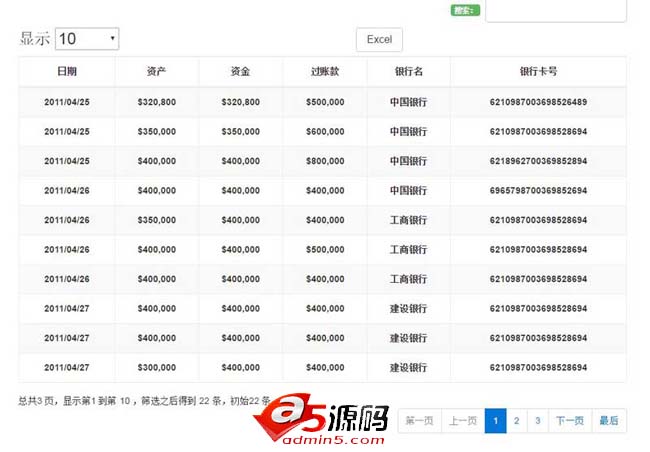The height and width of the screenshot is (452, 650).
Task: Click the Excel export button
Action: click(x=379, y=39)
